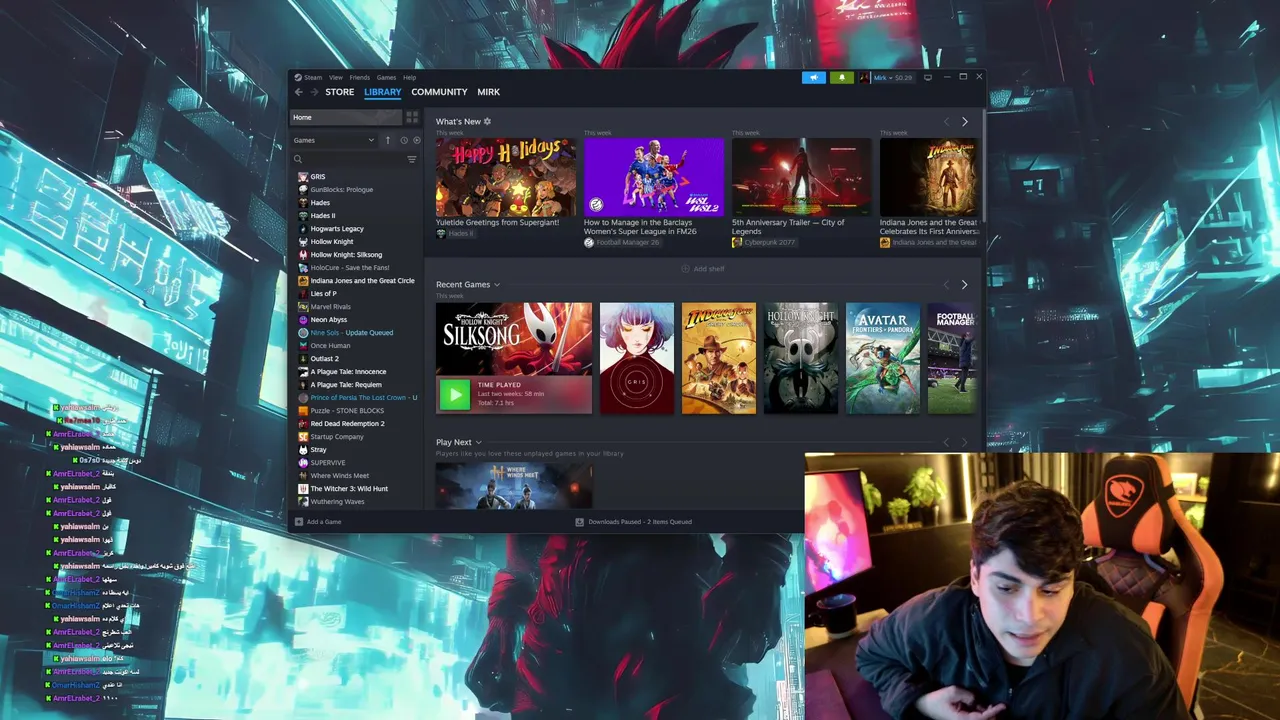Screen dimensions: 1280x720
Task: Go back with the Steam back arrow
Action: coord(298,92)
